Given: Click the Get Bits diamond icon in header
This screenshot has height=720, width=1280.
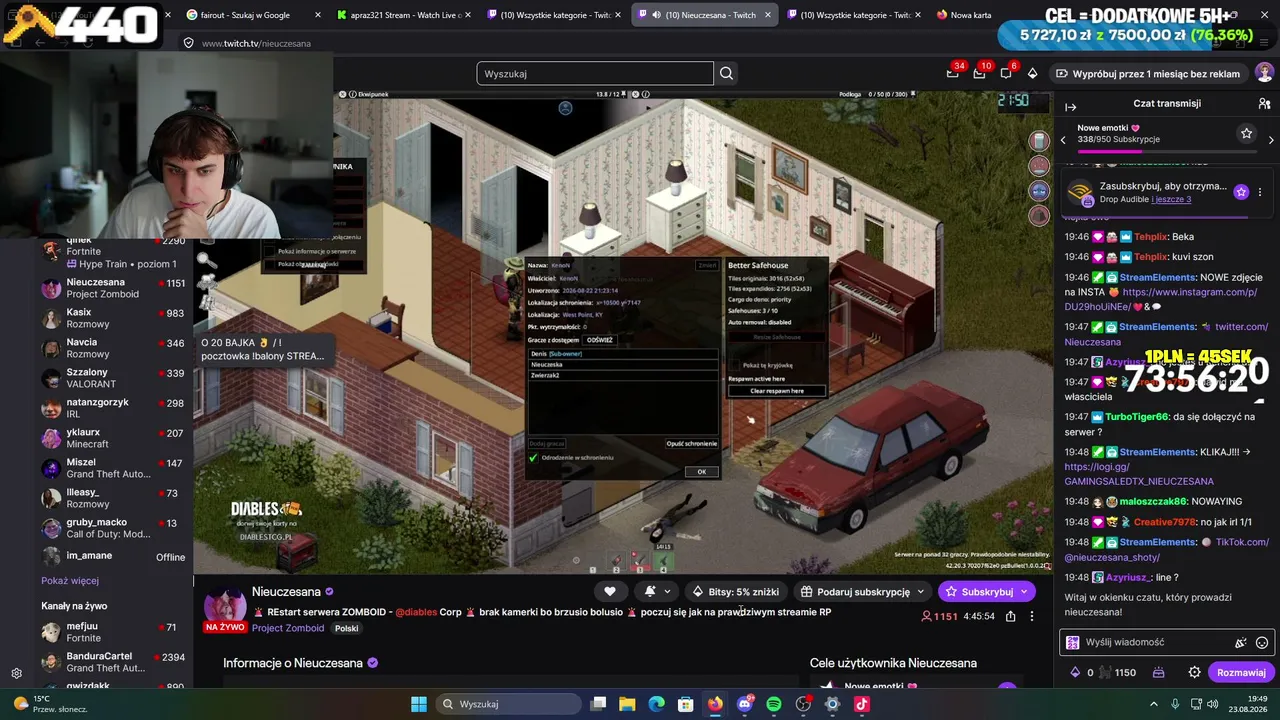Looking at the screenshot, I should tap(1033, 73).
